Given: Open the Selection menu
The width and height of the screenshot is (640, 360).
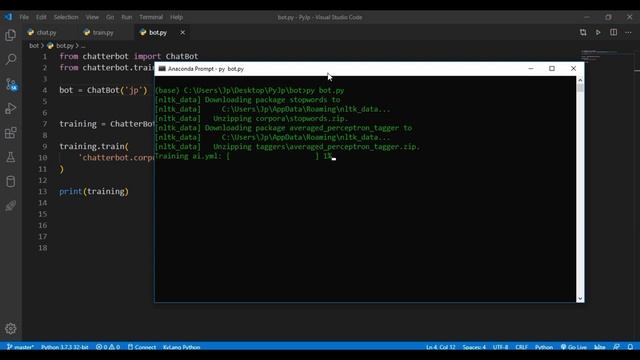Looking at the screenshot, I should [66, 17].
